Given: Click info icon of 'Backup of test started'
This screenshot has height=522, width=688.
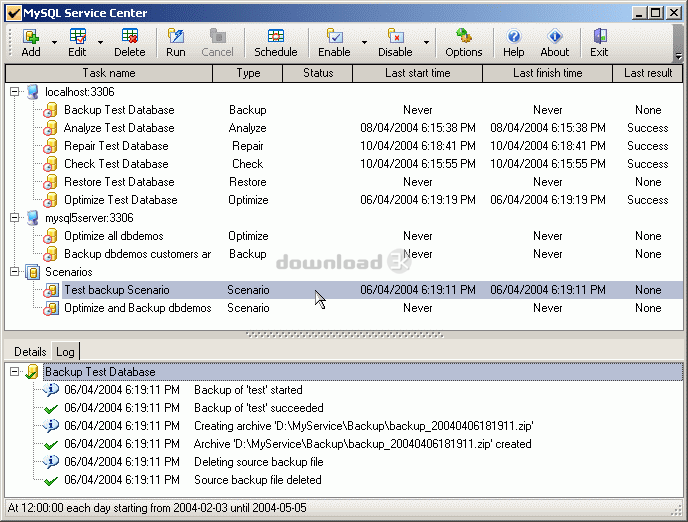Looking at the screenshot, I should coord(51,390).
